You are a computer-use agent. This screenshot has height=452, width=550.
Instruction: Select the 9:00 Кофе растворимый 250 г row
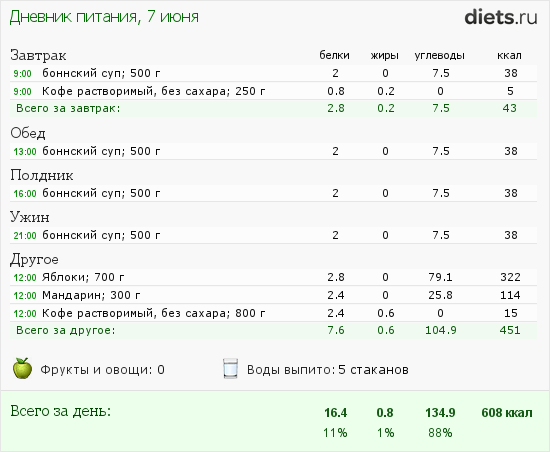click(x=273, y=91)
